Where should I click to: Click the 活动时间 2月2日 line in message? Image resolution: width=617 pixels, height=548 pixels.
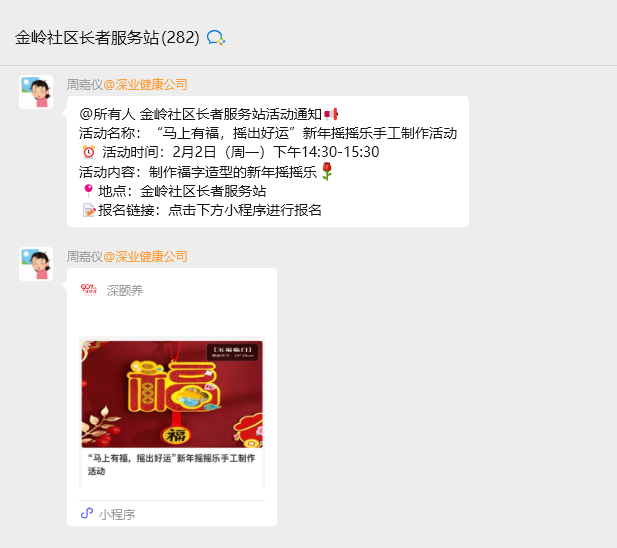(230, 152)
